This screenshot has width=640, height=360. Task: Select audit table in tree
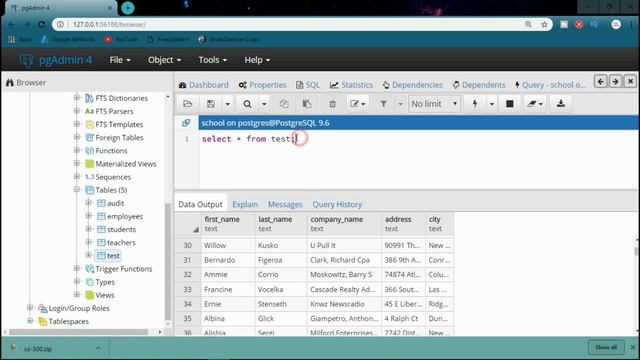[x=116, y=203]
